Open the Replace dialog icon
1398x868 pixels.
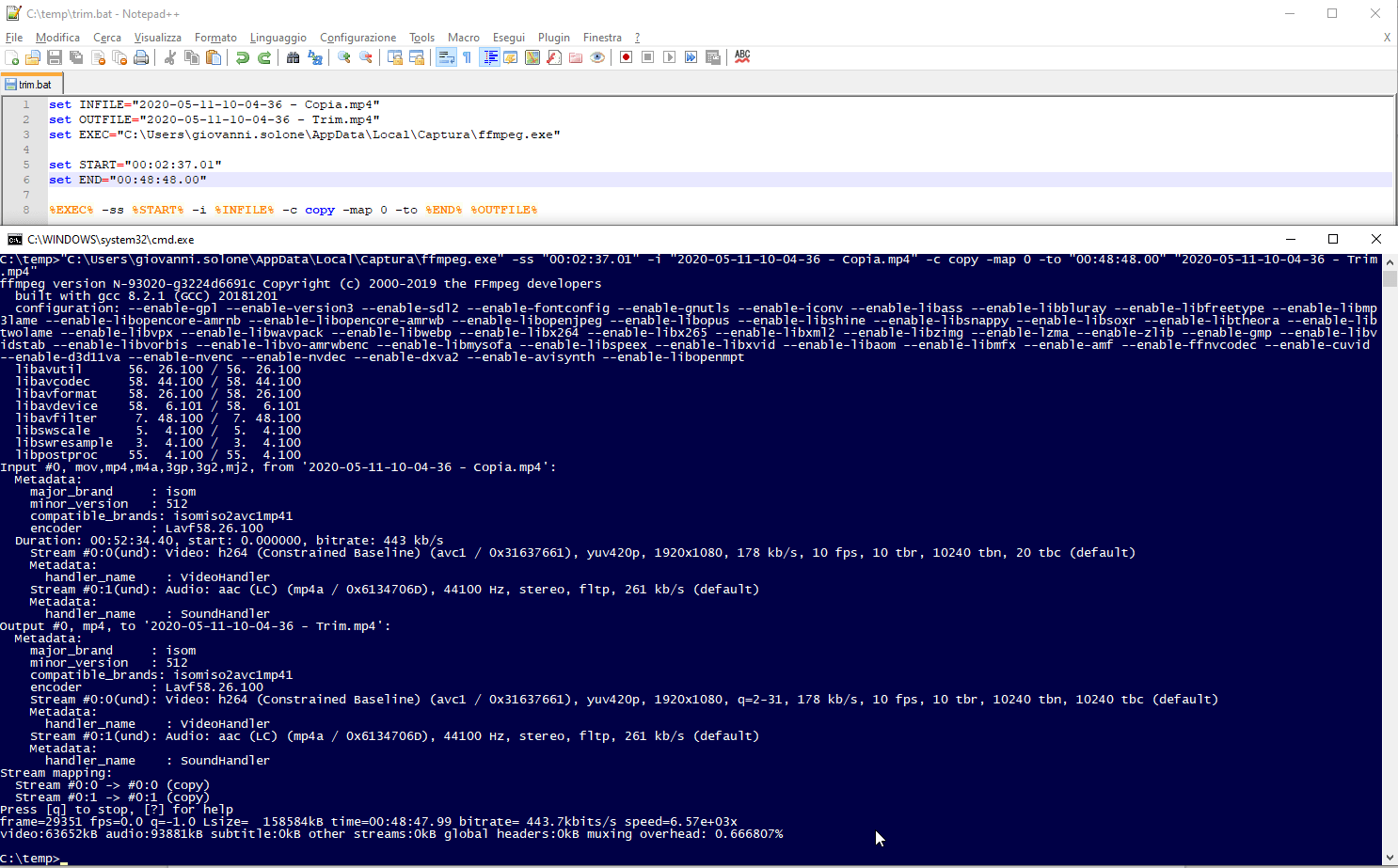pos(315,57)
